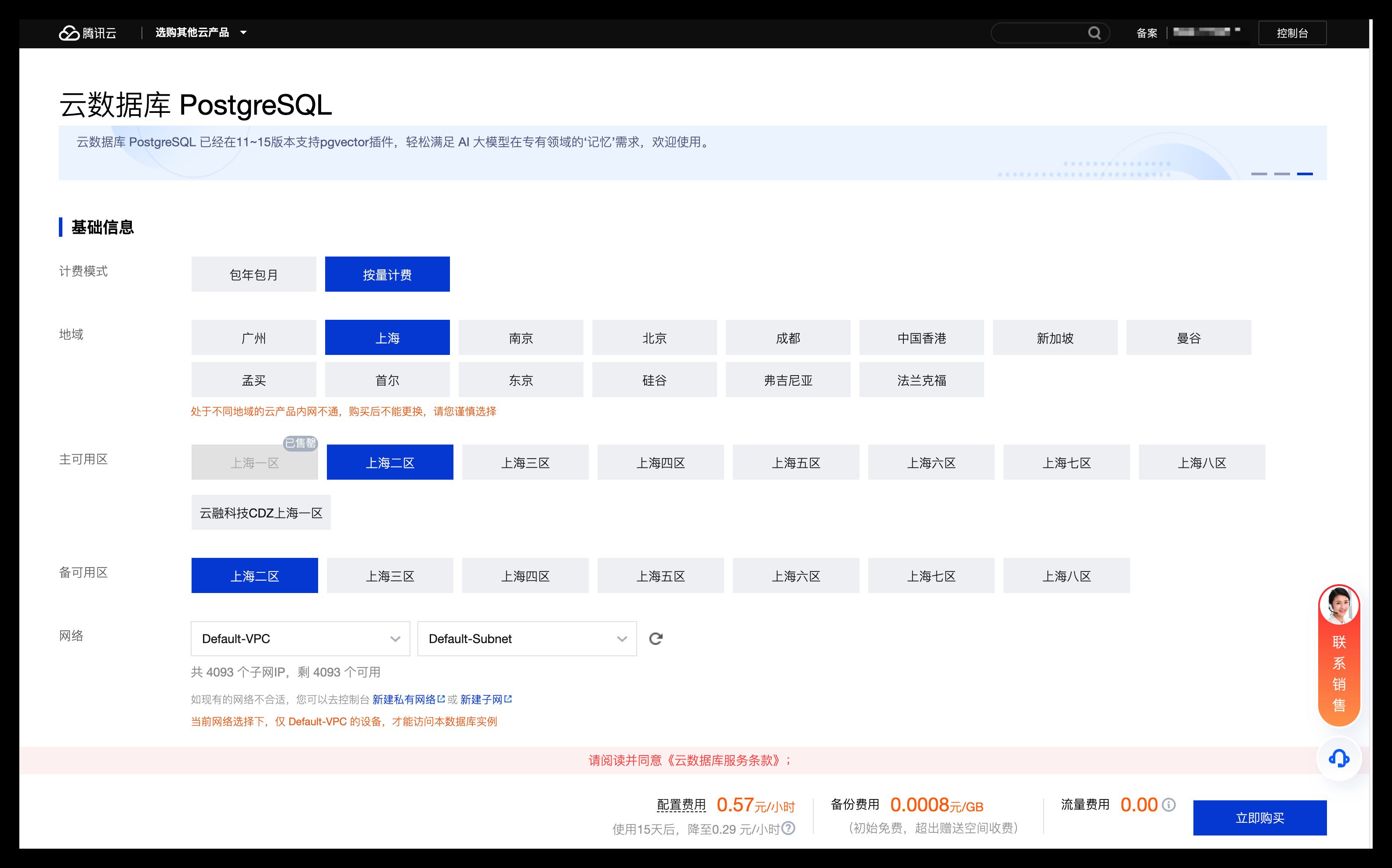Choose the 广州 region
Screen dimensions: 1392x868
(253, 337)
